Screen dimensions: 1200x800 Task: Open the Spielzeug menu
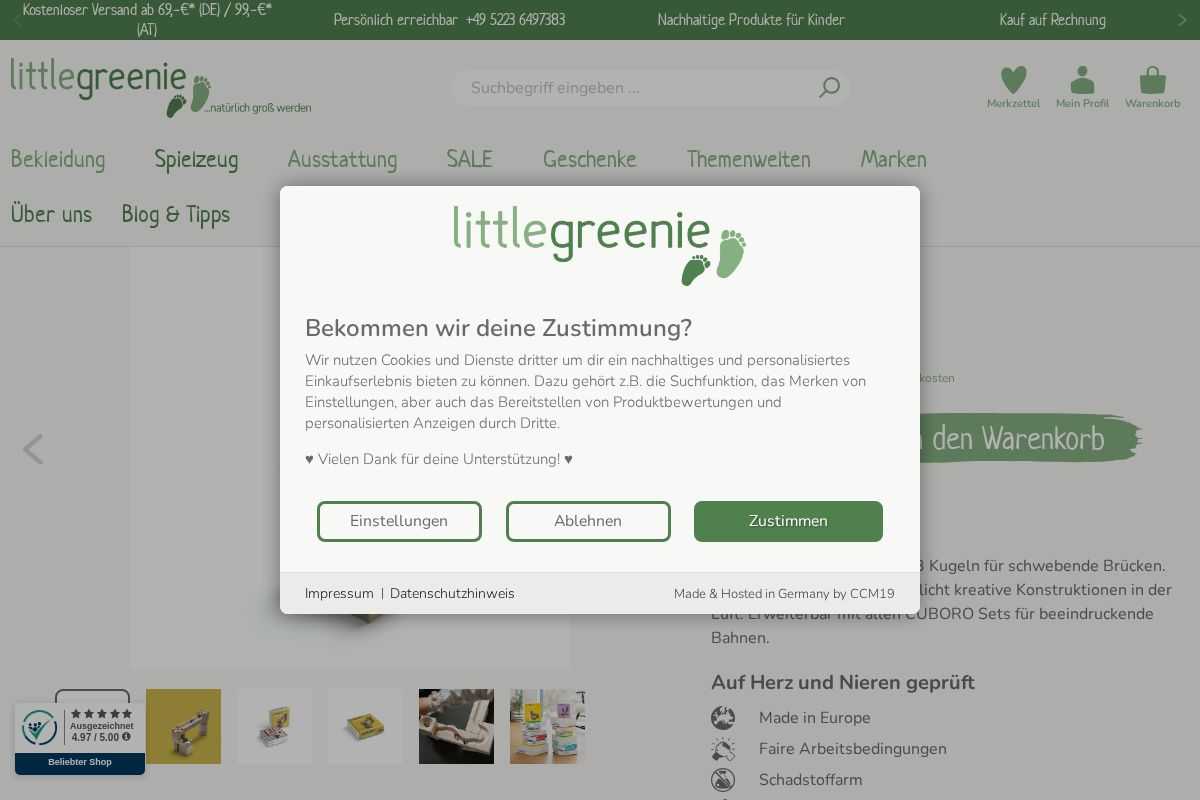coord(196,159)
